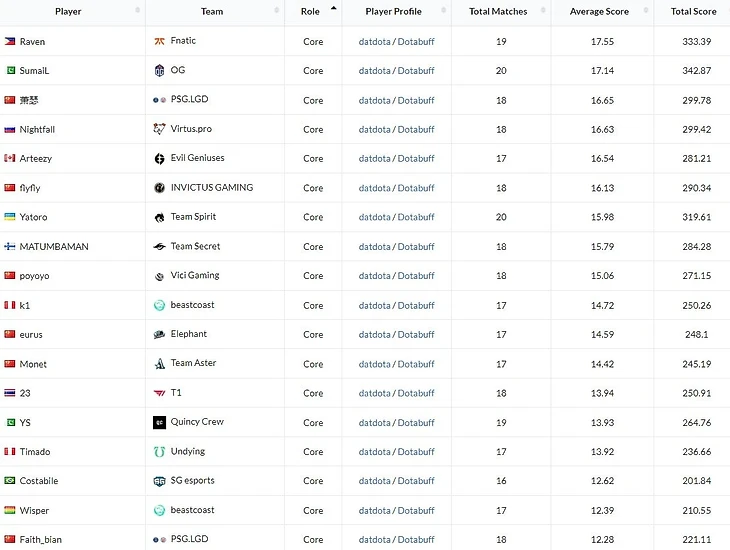Click the T1 team logo icon
Image resolution: width=730 pixels, height=550 pixels.
click(x=160, y=393)
